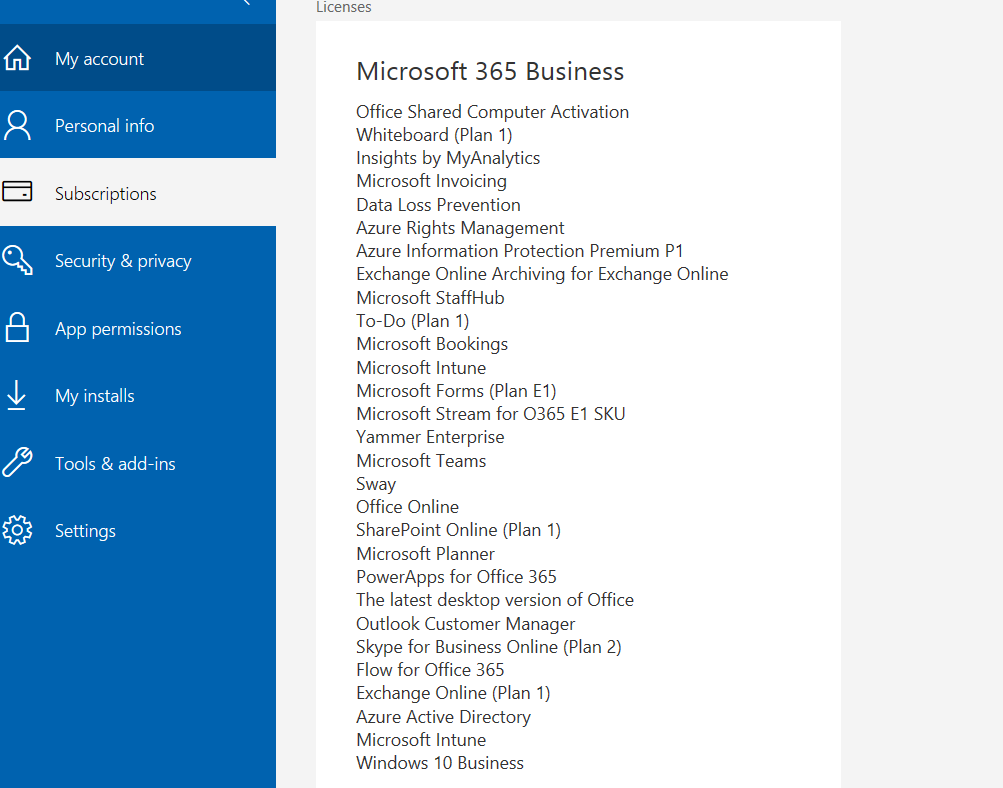Open the My account menu item
This screenshot has width=1003, height=788.
[x=138, y=58]
